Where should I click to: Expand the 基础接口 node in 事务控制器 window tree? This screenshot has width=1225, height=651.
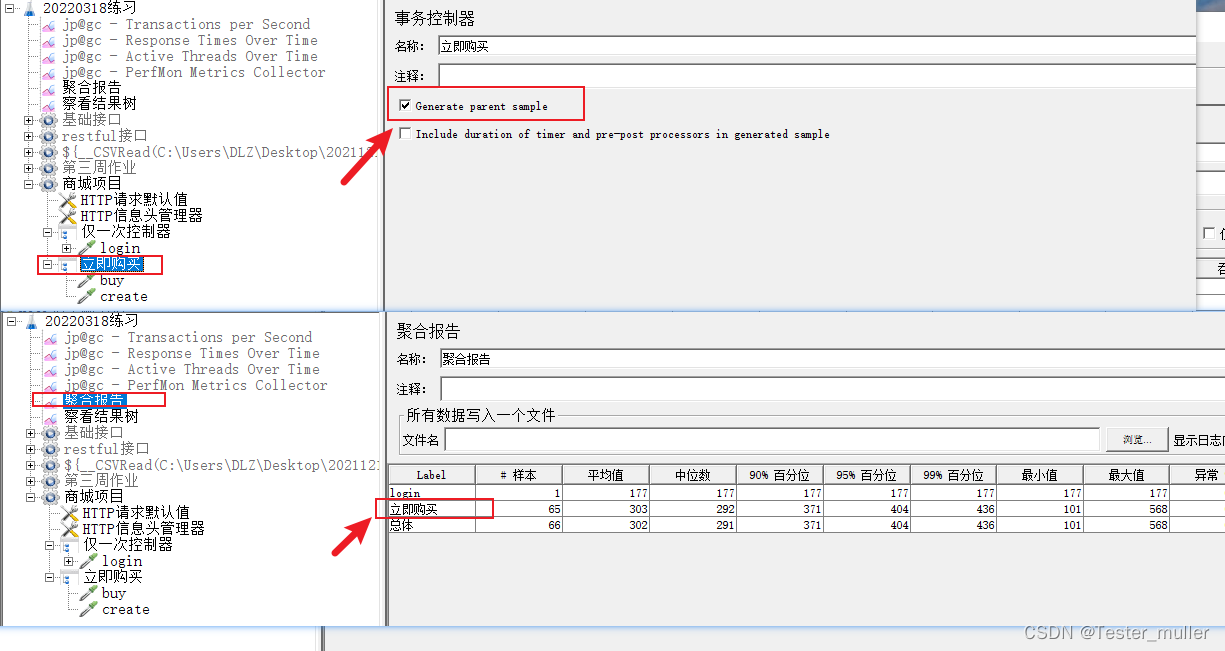29,120
